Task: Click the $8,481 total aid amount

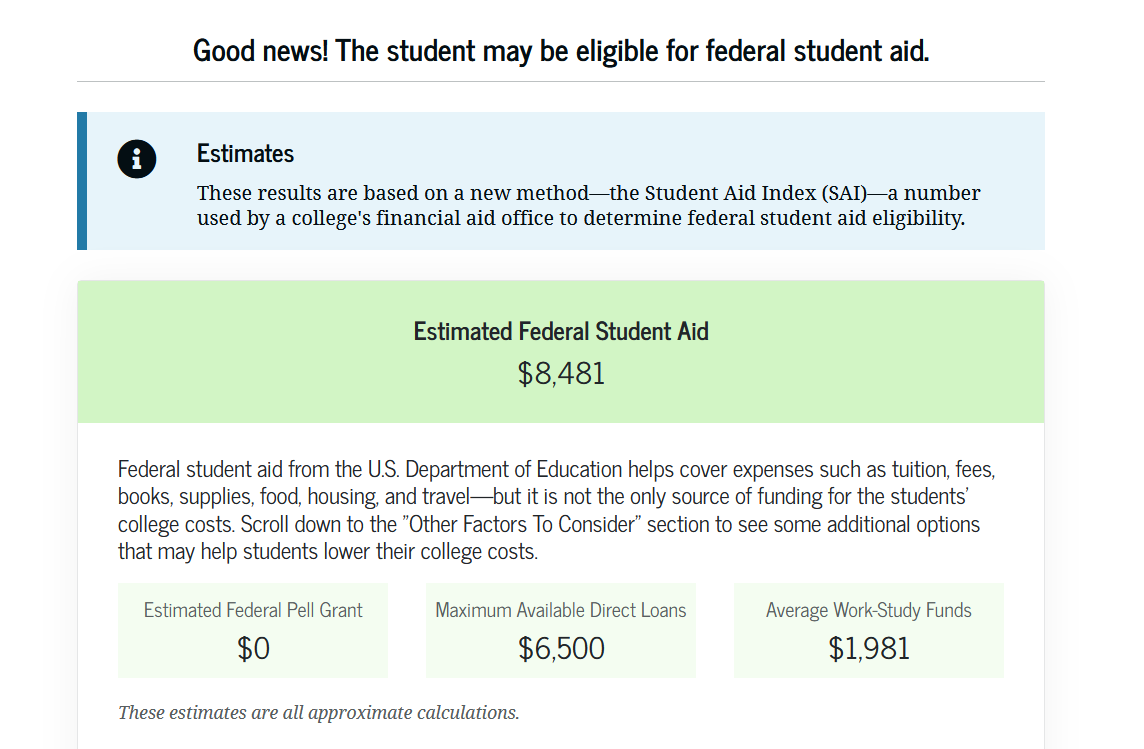Action: pos(561,374)
